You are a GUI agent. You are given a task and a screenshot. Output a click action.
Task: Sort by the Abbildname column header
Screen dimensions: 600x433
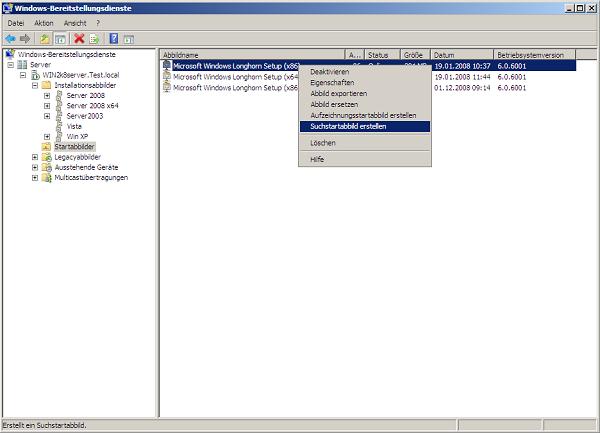tap(252, 55)
